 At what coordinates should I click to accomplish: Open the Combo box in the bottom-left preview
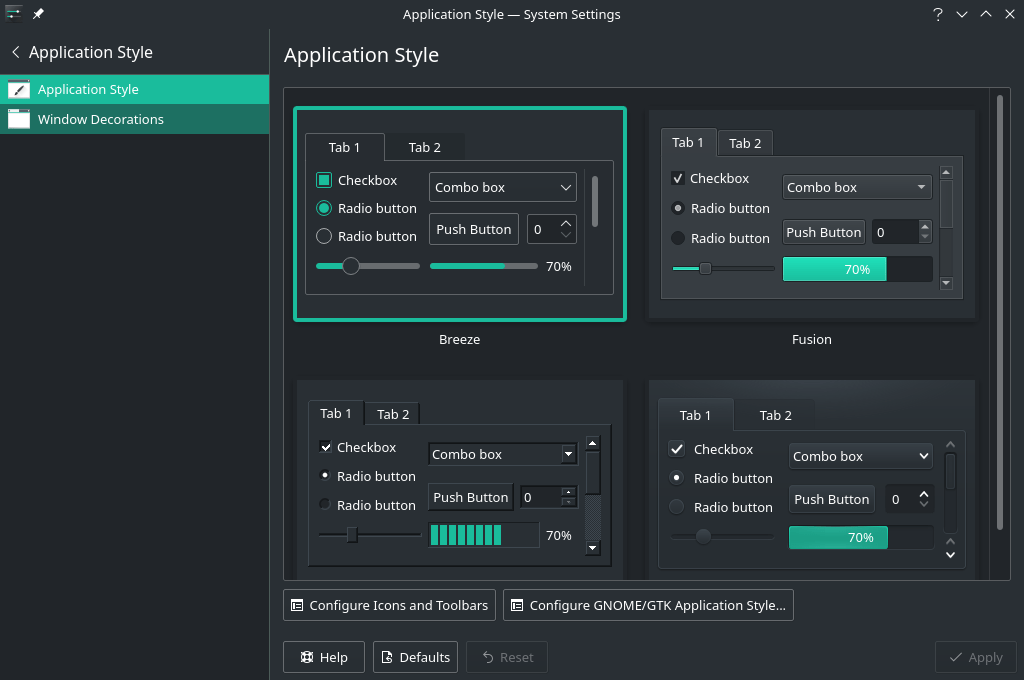[x=503, y=454]
